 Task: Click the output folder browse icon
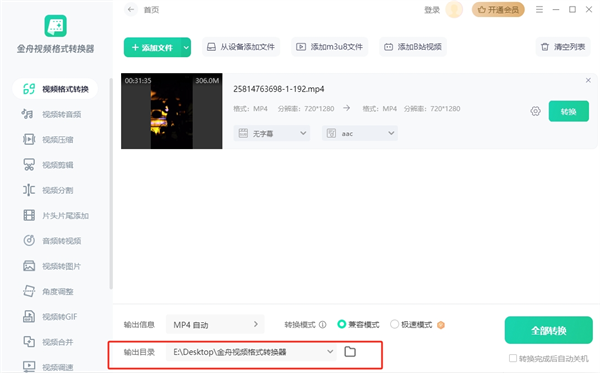point(350,352)
